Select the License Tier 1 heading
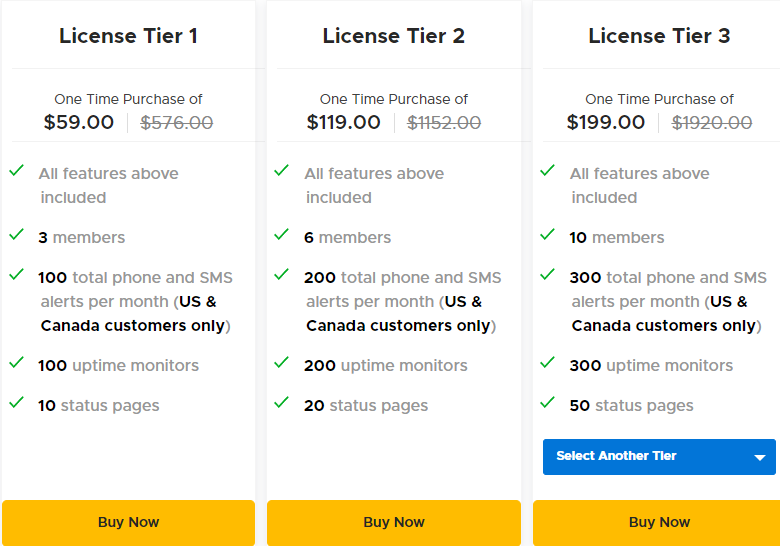 (x=128, y=36)
